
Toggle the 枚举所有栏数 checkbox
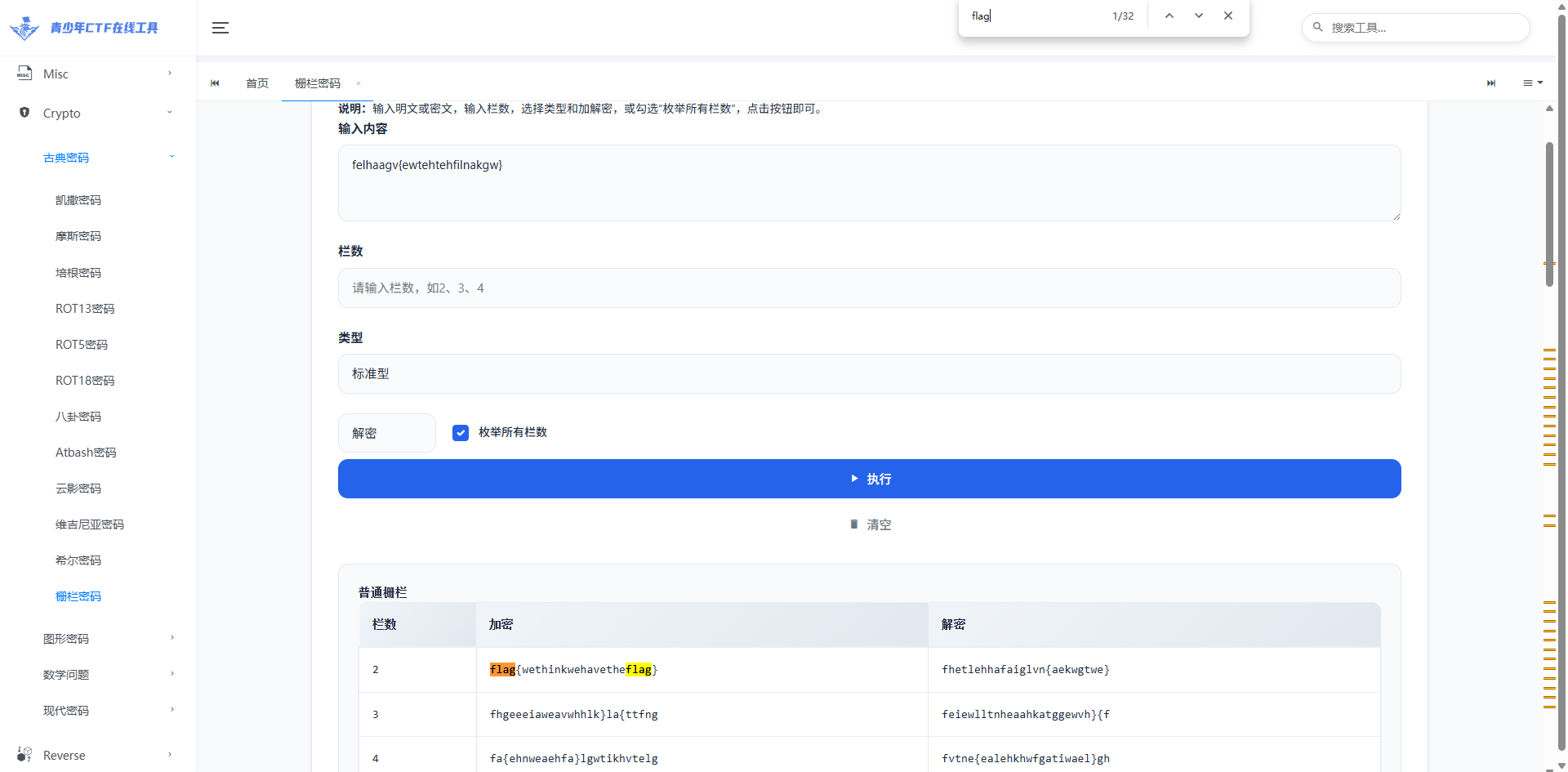tap(461, 433)
